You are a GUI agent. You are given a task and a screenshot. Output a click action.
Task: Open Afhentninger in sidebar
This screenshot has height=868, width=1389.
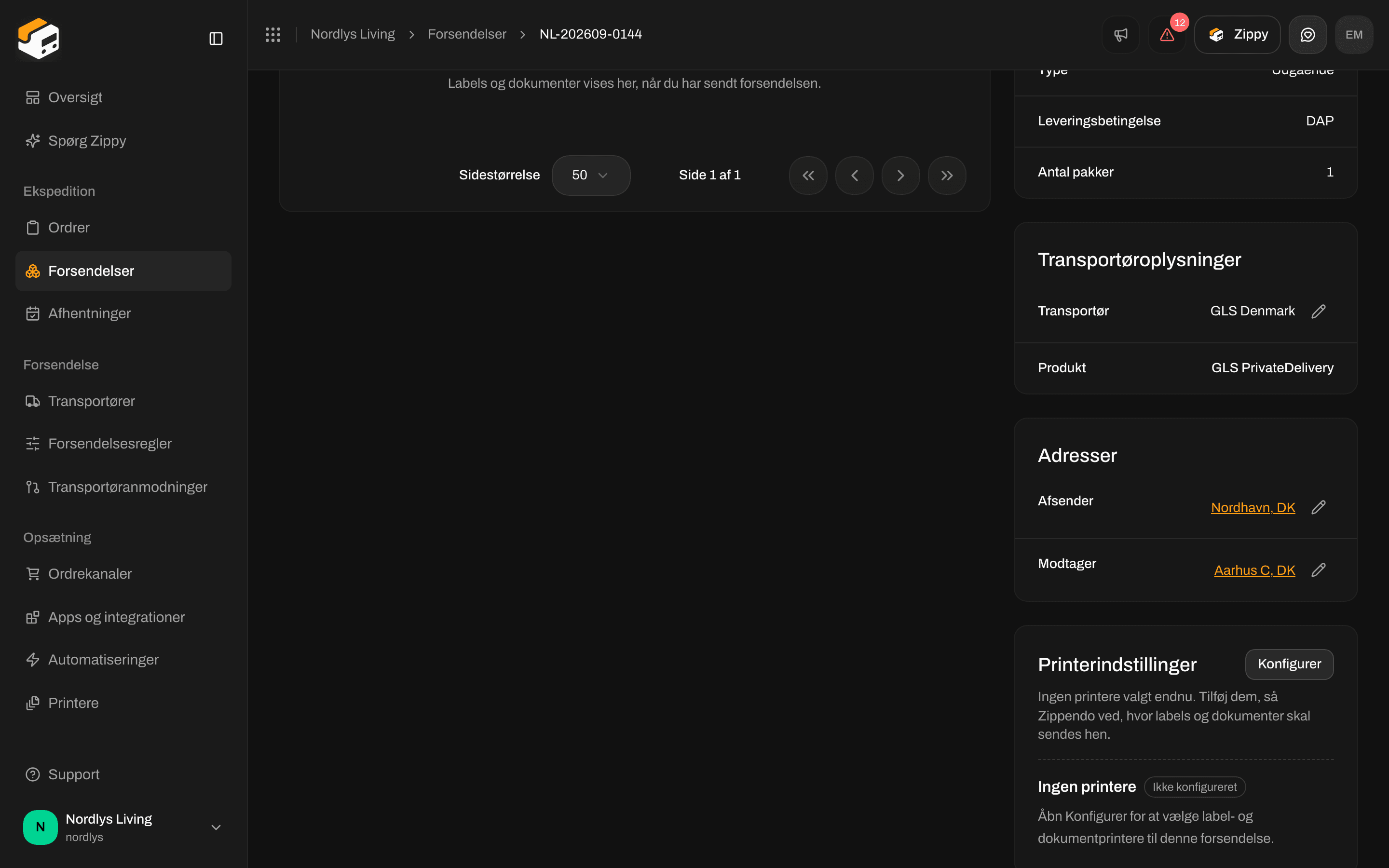(x=123, y=313)
